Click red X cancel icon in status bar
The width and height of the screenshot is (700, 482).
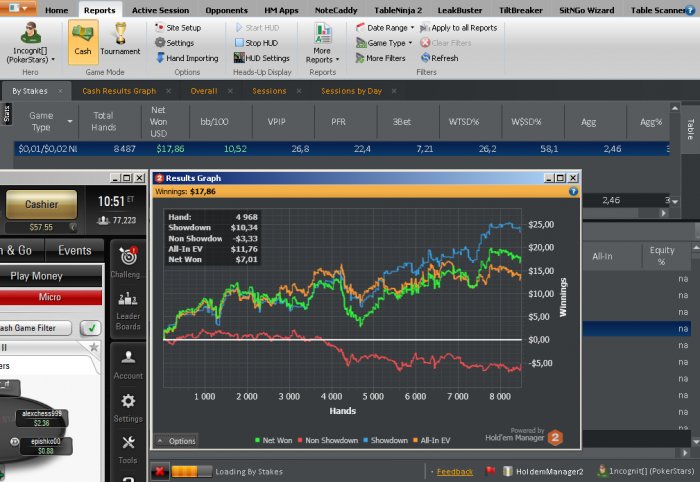(159, 471)
